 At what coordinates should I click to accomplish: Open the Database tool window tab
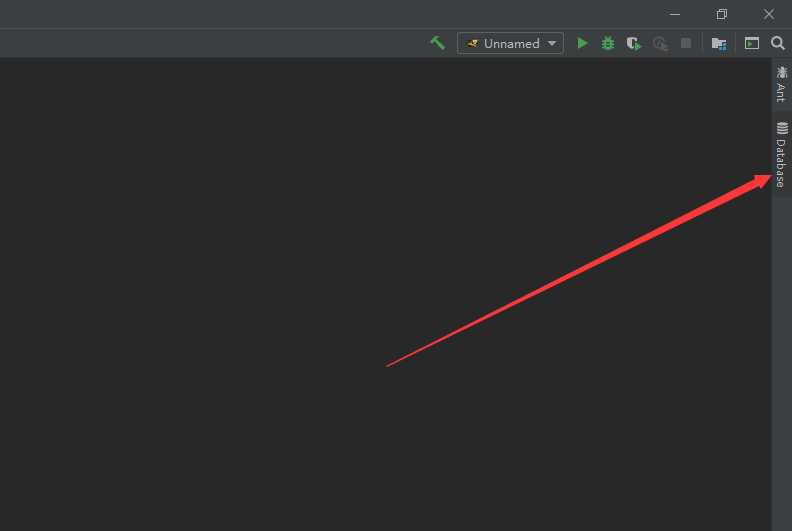click(781, 155)
